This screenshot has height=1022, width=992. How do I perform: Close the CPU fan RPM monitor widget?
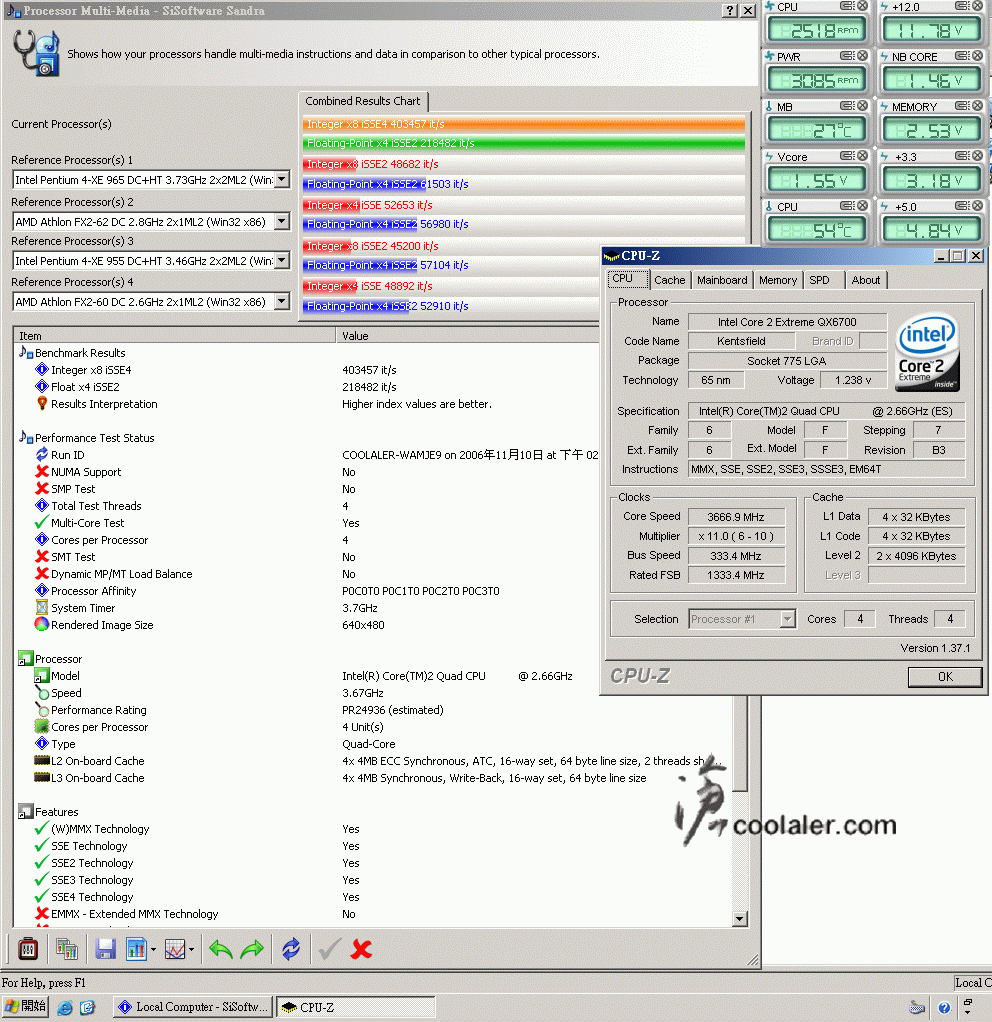tap(862, 6)
